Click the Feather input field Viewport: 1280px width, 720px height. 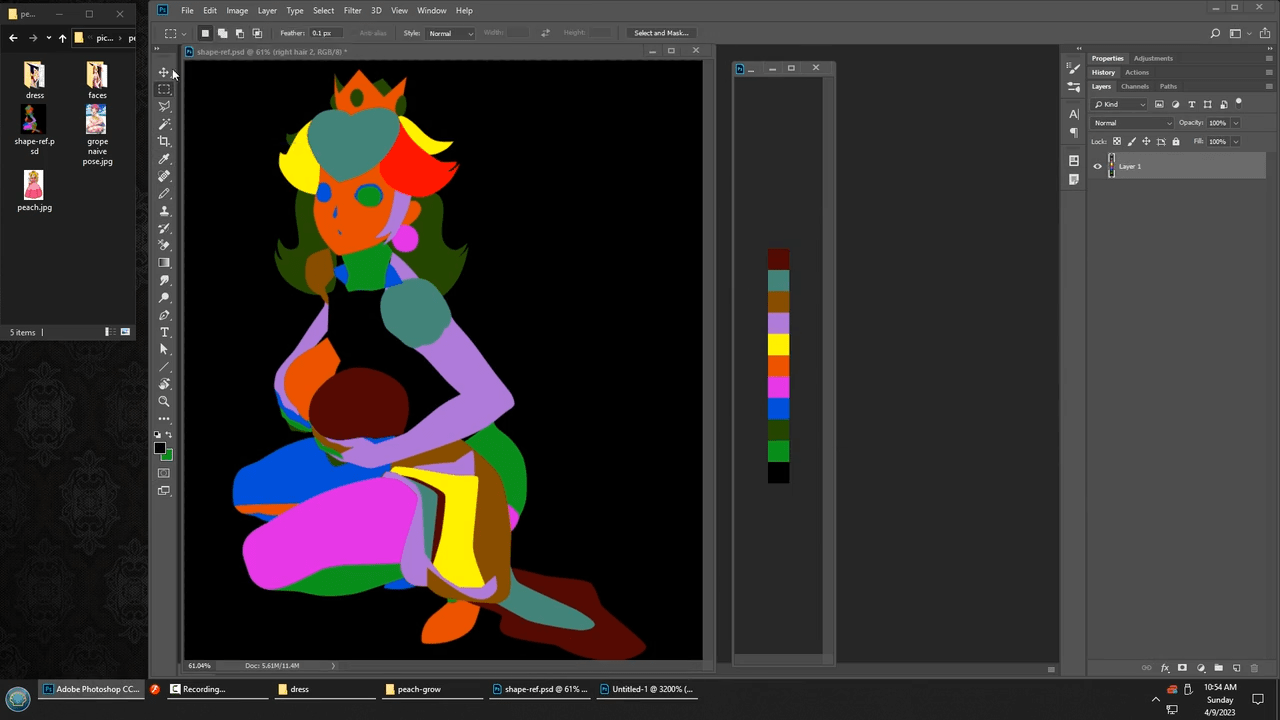click(x=328, y=33)
